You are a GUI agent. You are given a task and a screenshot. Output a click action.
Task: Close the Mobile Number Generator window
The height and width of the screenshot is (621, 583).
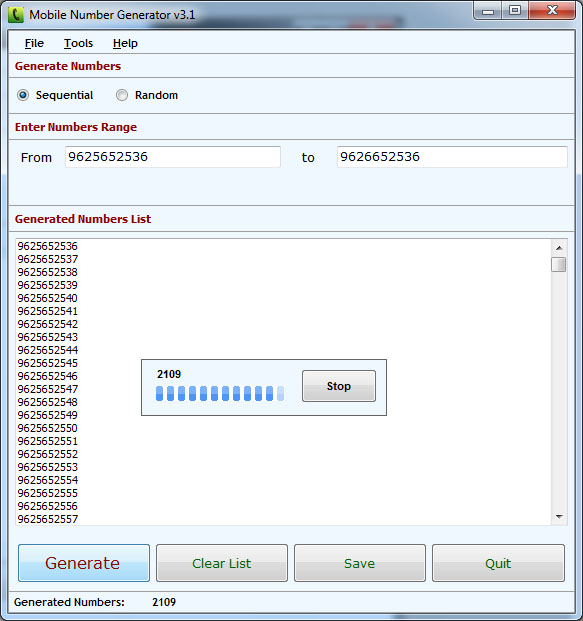(552, 11)
